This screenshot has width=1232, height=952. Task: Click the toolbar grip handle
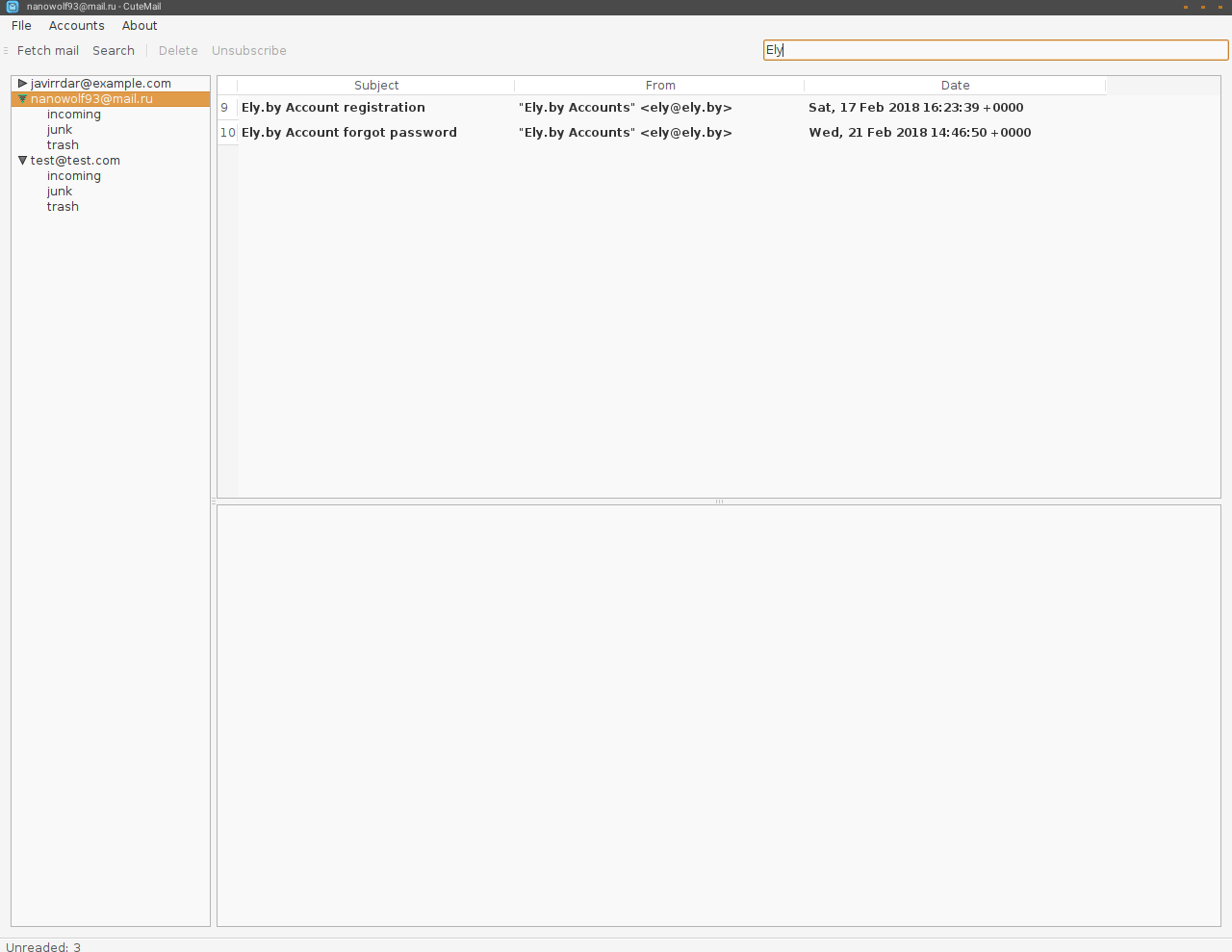coord(6,51)
